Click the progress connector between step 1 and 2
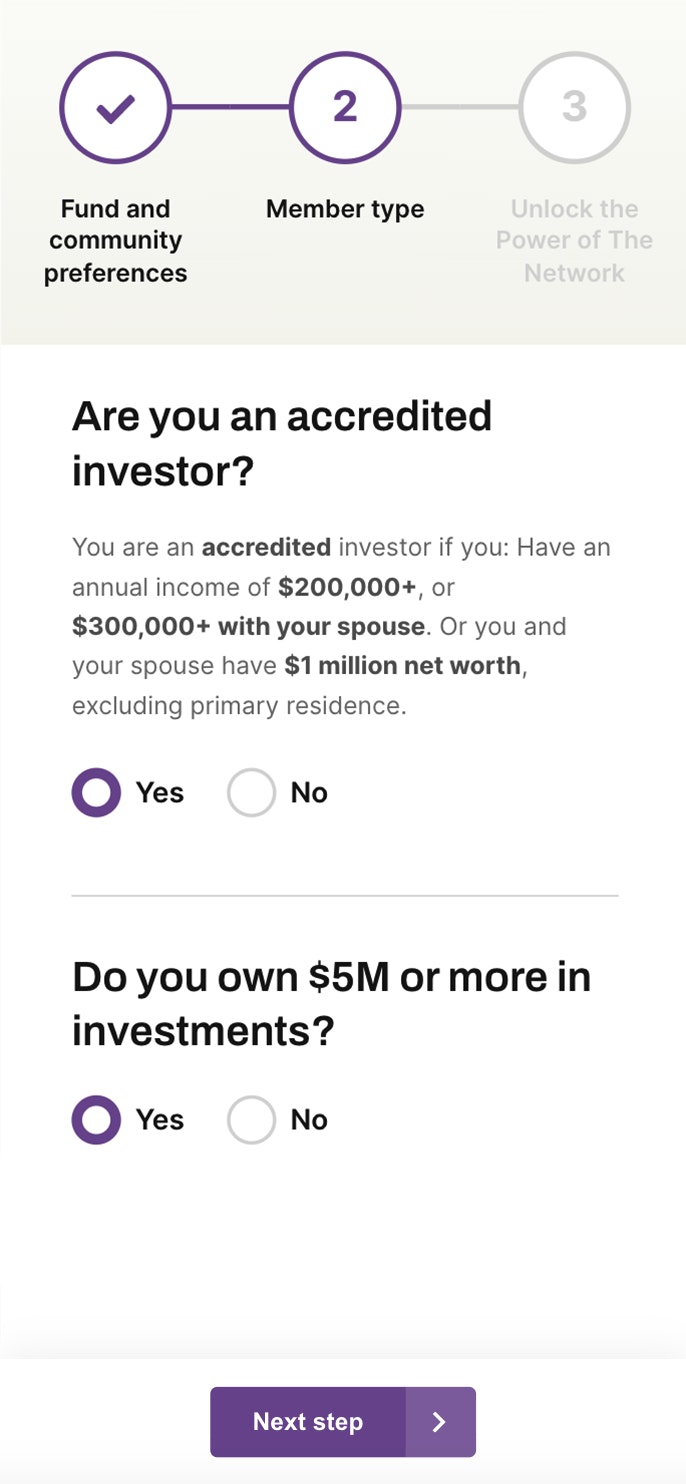 (230, 107)
